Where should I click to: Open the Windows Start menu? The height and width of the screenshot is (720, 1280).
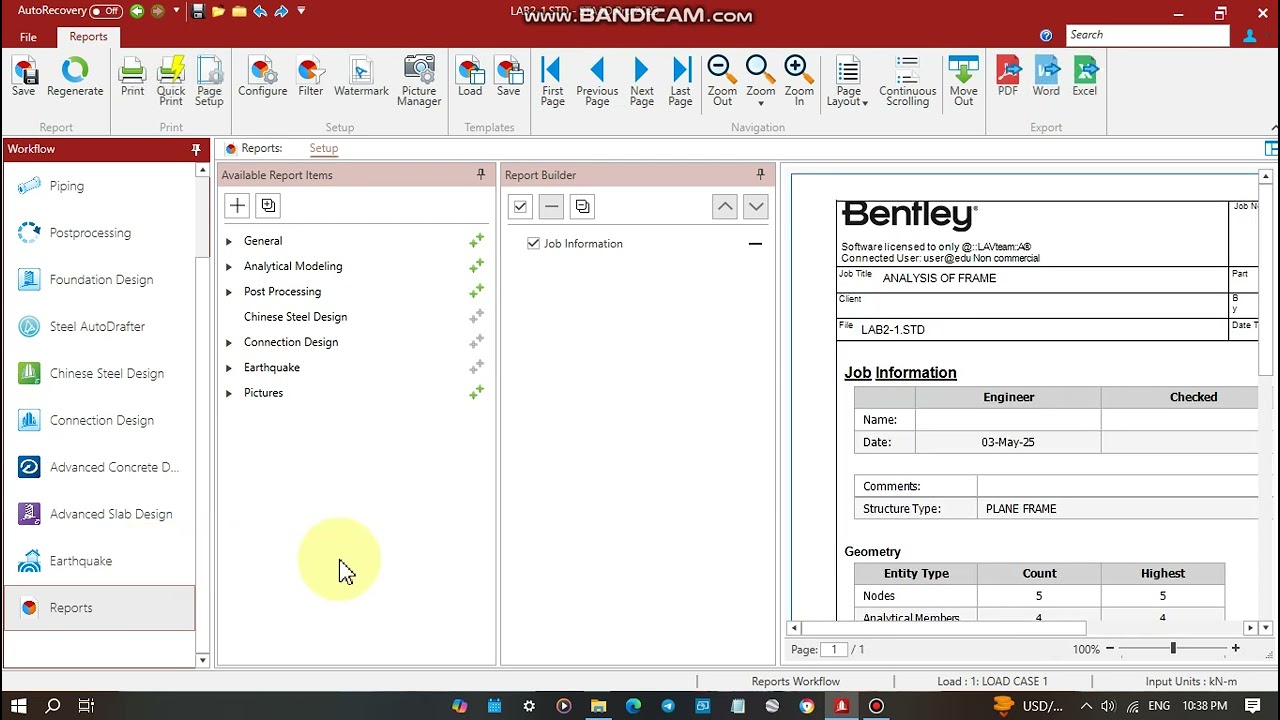pos(19,706)
